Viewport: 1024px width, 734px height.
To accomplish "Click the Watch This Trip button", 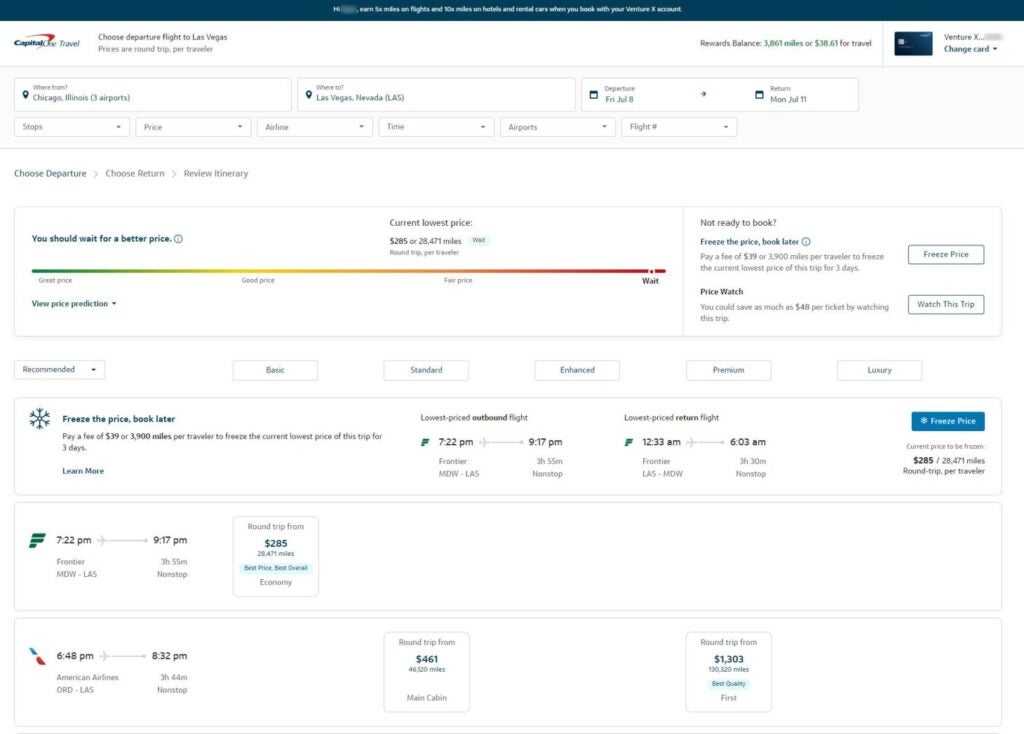I will (x=944, y=304).
